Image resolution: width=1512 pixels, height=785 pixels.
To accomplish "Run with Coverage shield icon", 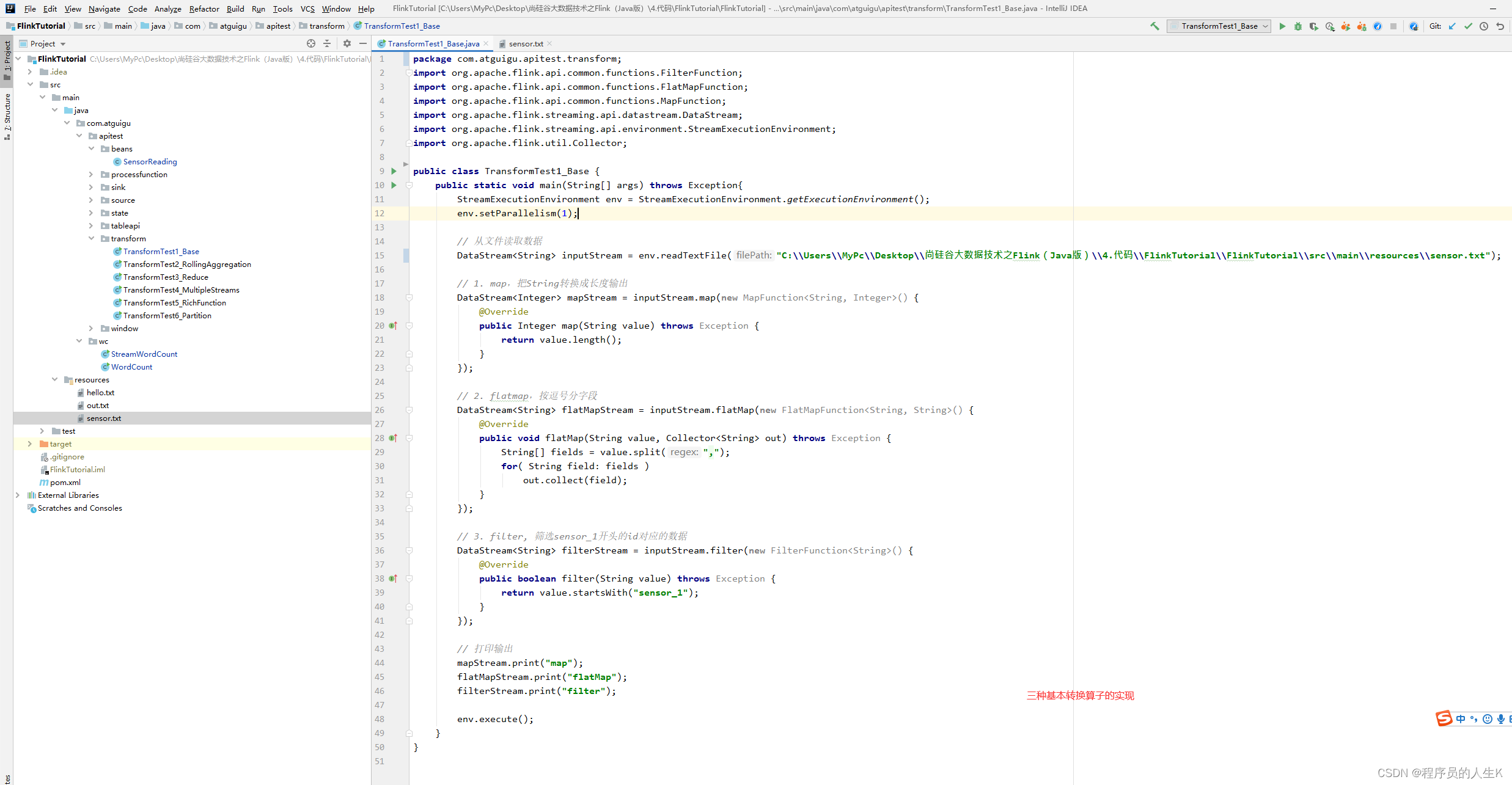I will (1313, 26).
